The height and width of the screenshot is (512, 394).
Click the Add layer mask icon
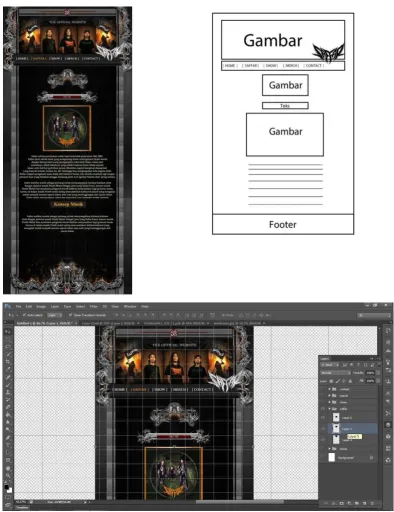341,503
